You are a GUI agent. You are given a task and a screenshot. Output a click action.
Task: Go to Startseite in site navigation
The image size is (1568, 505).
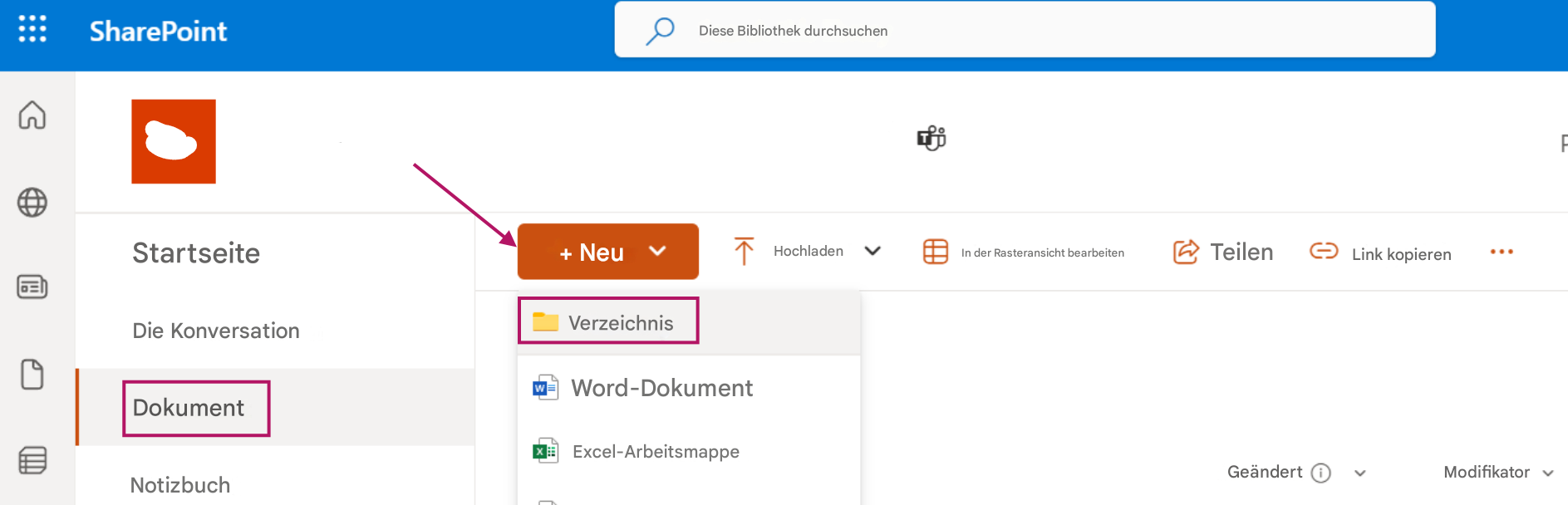click(x=196, y=253)
